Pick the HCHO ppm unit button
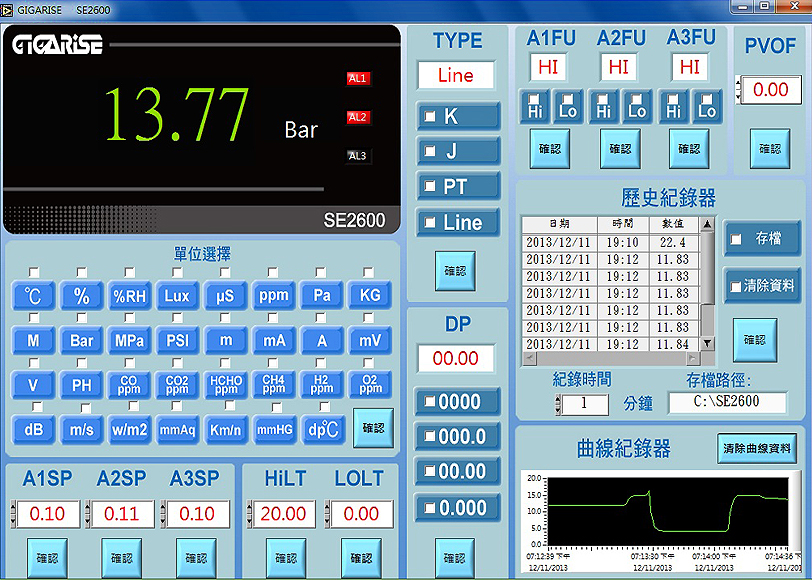The width and height of the screenshot is (812, 580). [225, 385]
